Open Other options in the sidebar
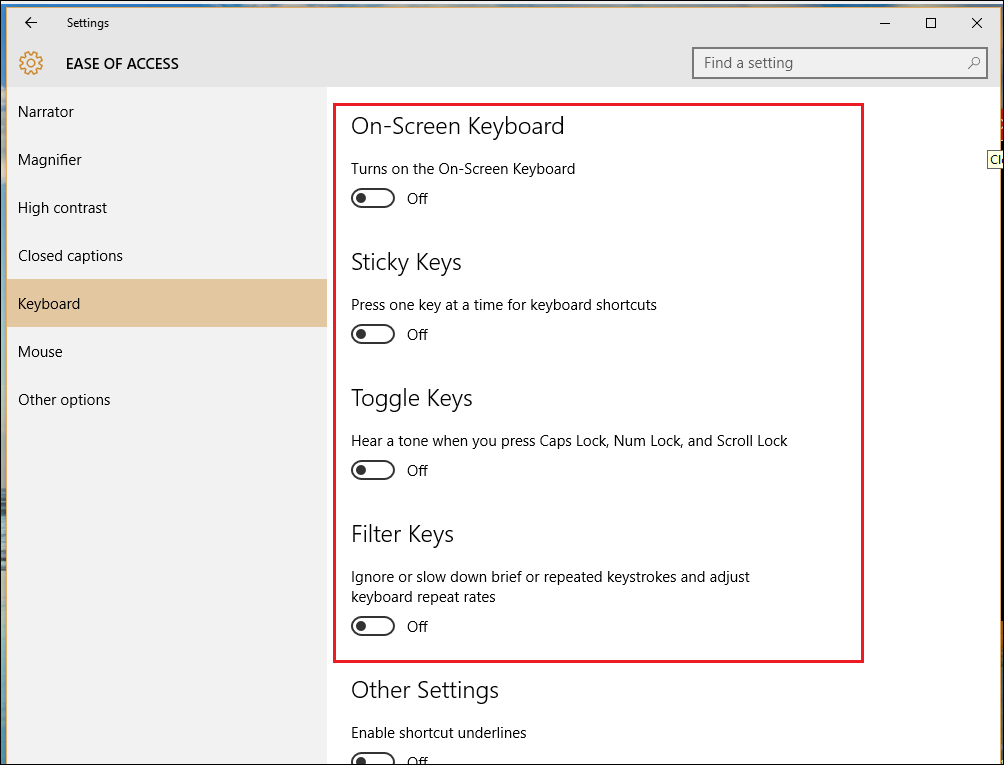This screenshot has width=1004, height=765. coord(64,400)
